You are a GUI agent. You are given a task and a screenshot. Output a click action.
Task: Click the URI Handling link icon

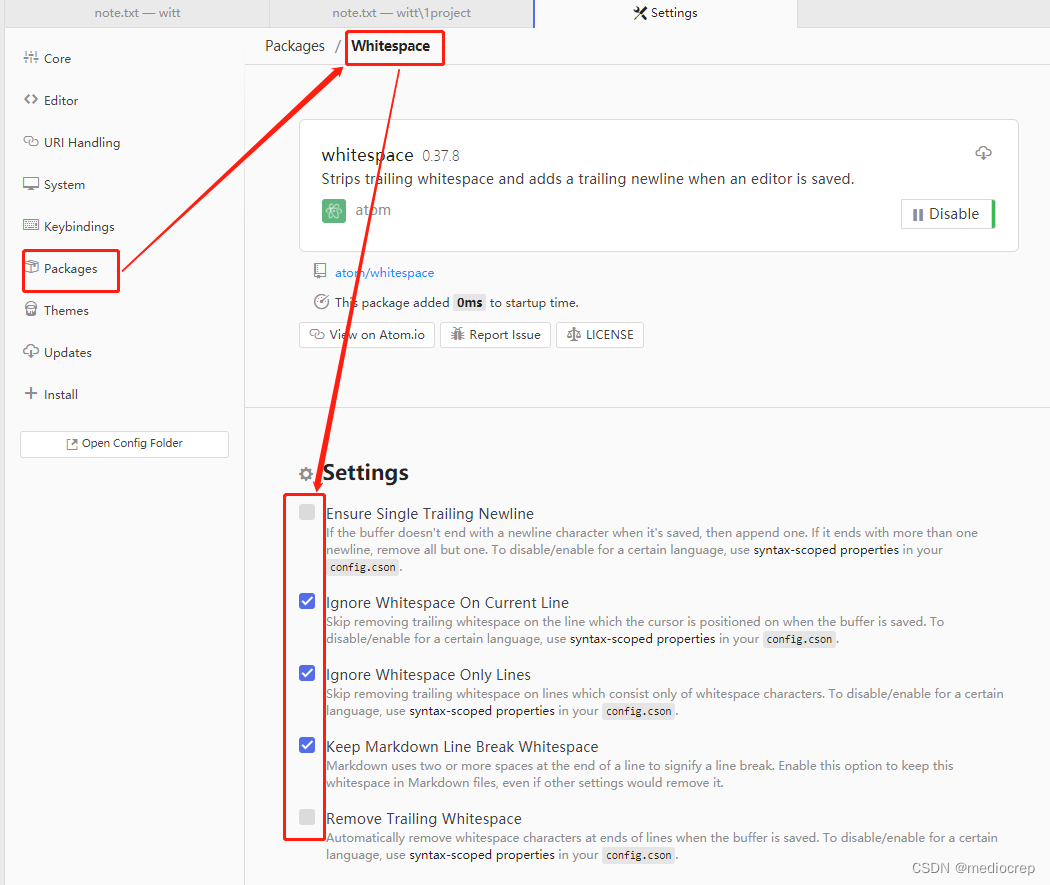pos(31,141)
